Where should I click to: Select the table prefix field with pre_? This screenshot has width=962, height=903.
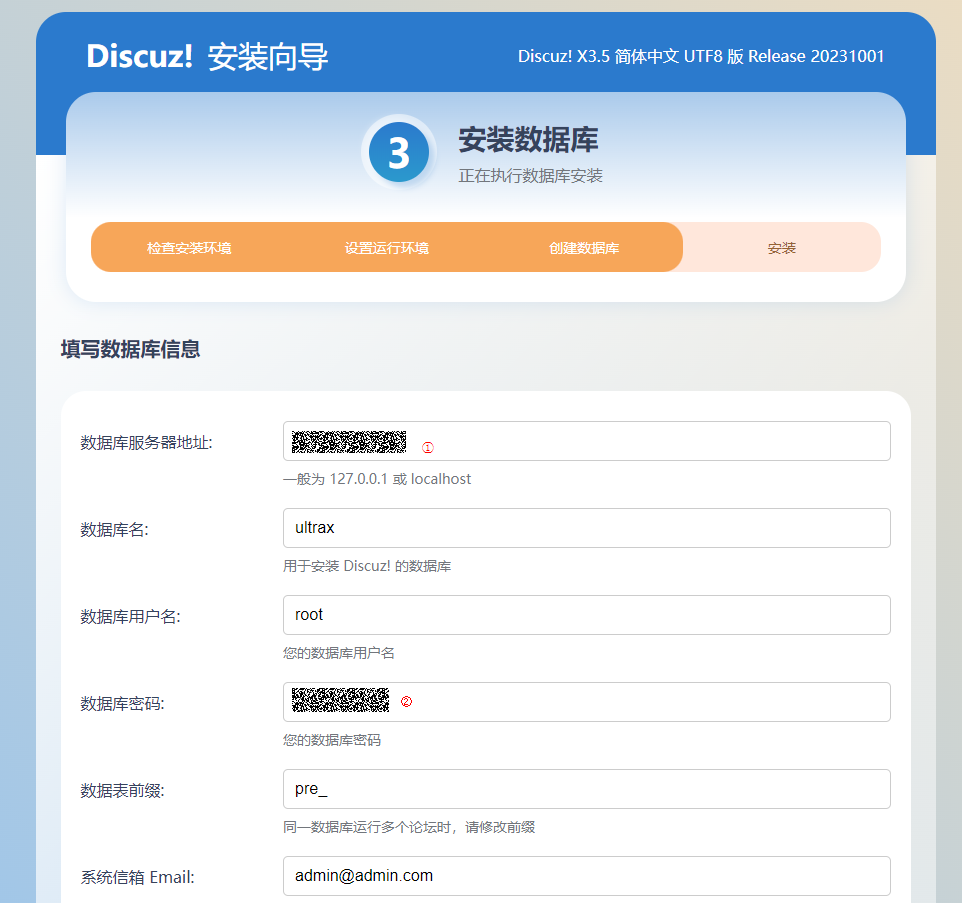coord(587,790)
